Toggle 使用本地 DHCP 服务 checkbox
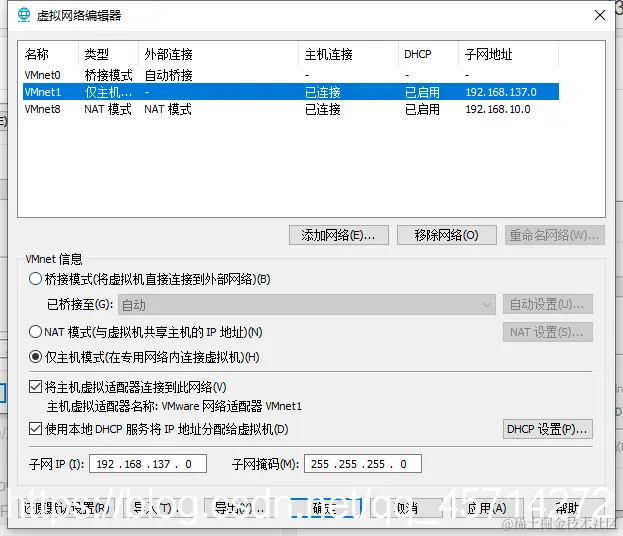Viewport: 623px width, 536px height. [x=35, y=429]
